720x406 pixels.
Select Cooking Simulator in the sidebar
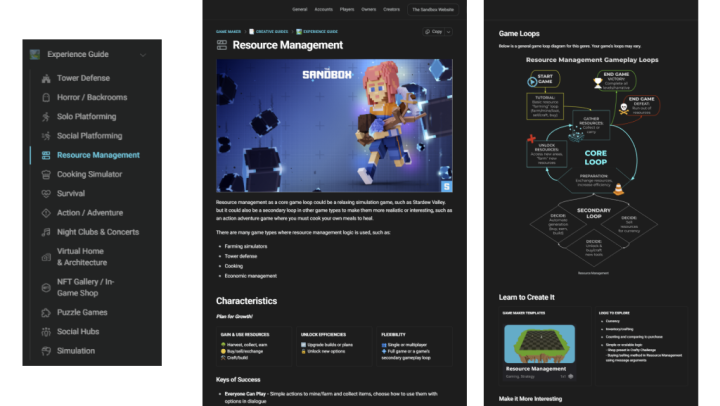(x=90, y=175)
